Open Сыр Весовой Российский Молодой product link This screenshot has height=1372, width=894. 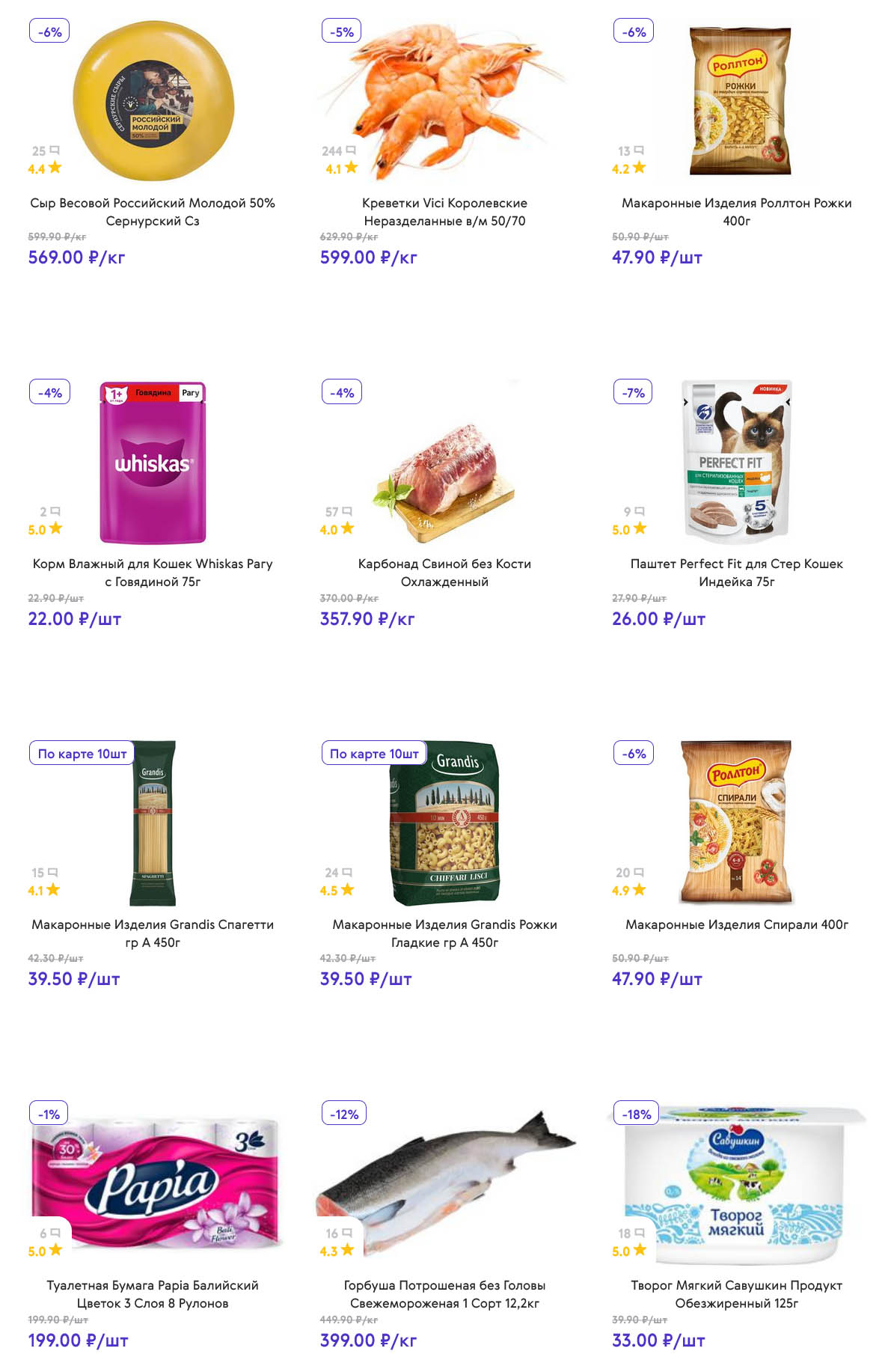[153, 212]
